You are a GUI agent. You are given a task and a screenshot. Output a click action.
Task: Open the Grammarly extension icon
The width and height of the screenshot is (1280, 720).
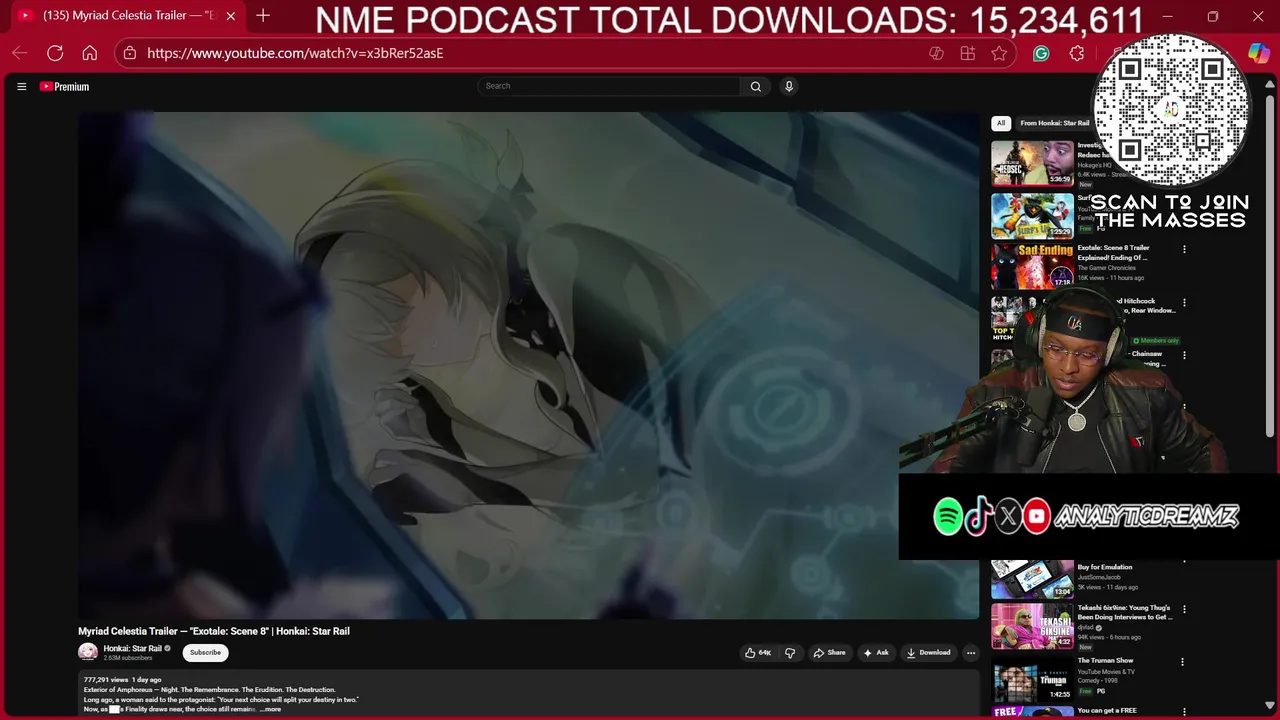click(x=1041, y=53)
